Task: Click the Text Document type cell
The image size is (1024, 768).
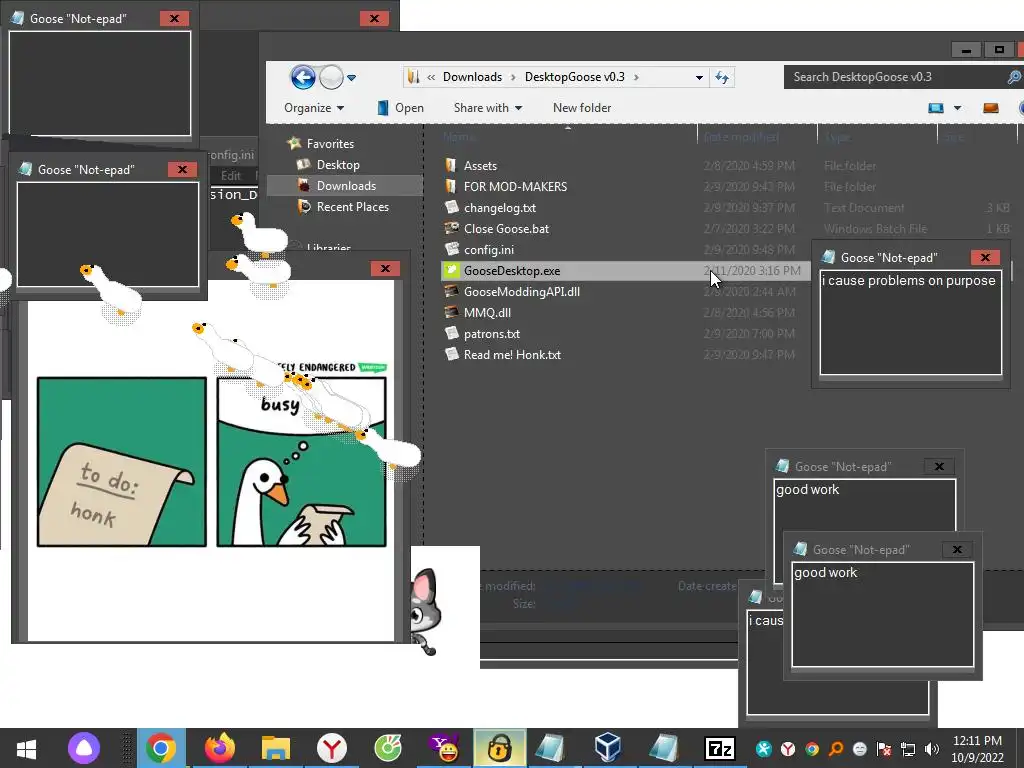Action: coord(864,208)
